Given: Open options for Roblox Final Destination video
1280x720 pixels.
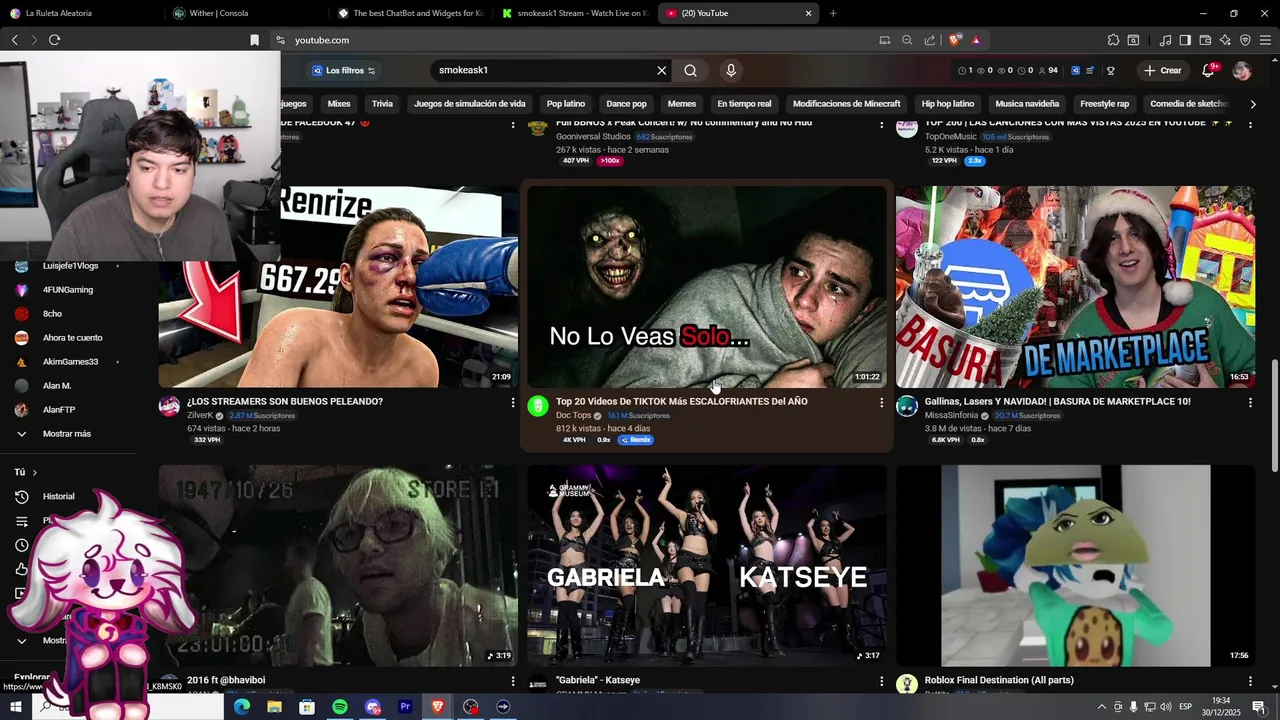Looking at the screenshot, I should [1250, 681].
